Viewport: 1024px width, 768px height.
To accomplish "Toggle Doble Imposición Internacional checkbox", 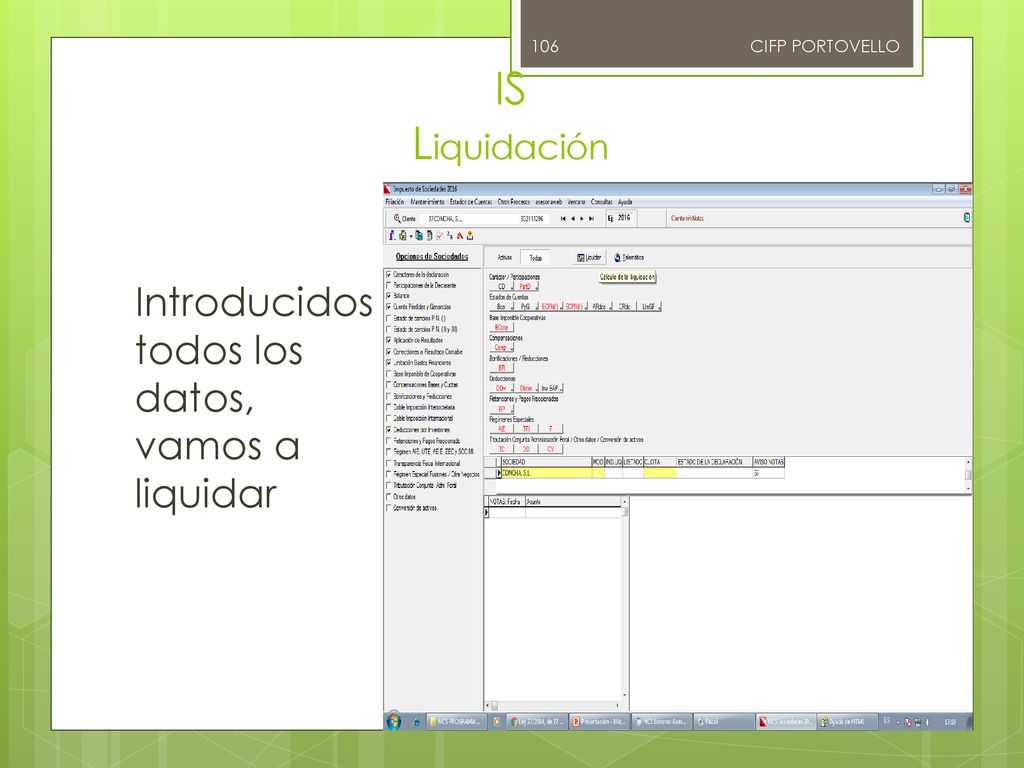I will [389, 419].
